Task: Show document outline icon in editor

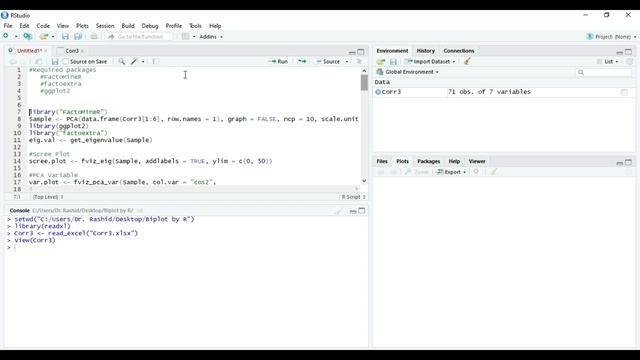Action: click(x=359, y=61)
